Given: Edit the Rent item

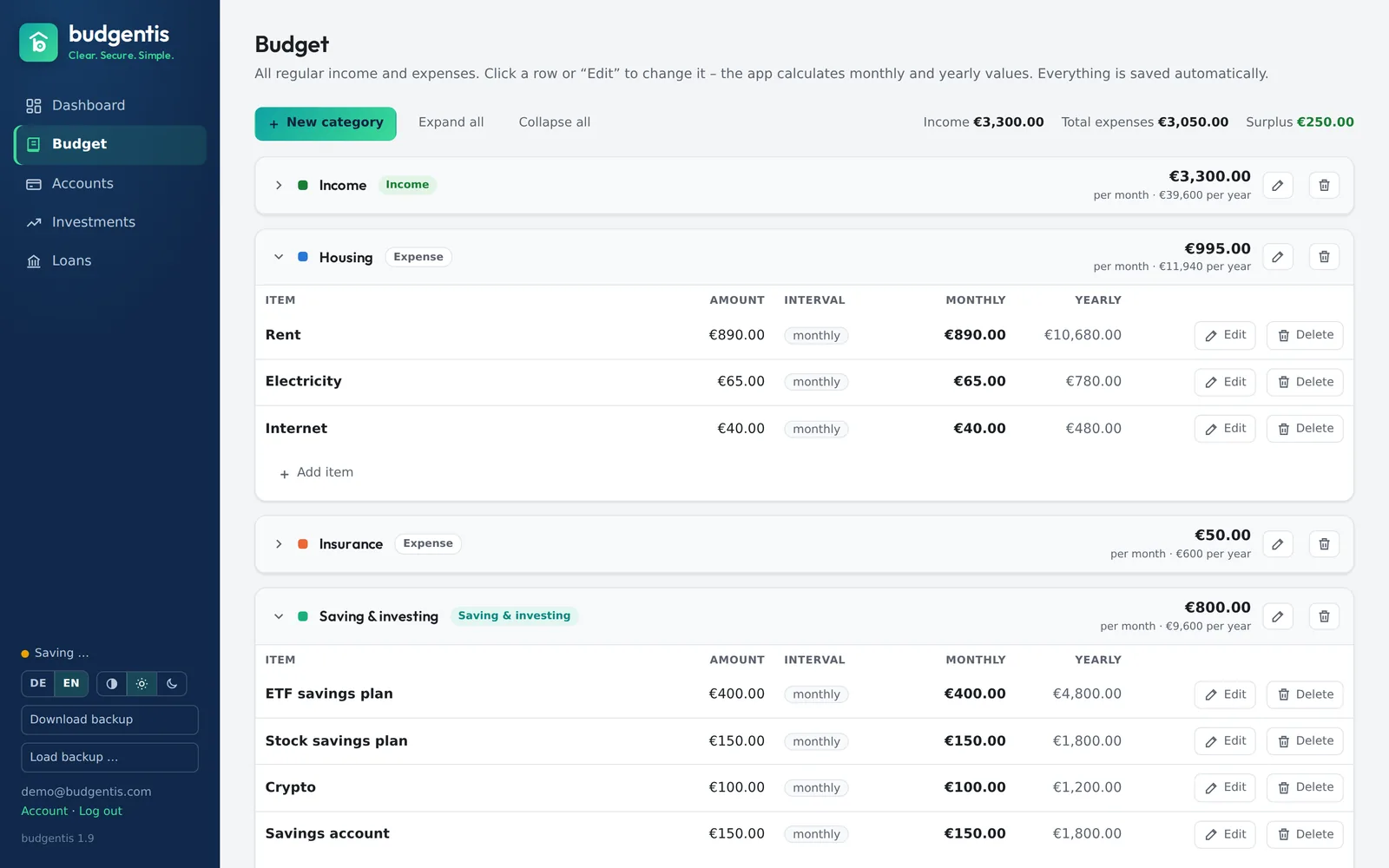Looking at the screenshot, I should pos(1225,335).
